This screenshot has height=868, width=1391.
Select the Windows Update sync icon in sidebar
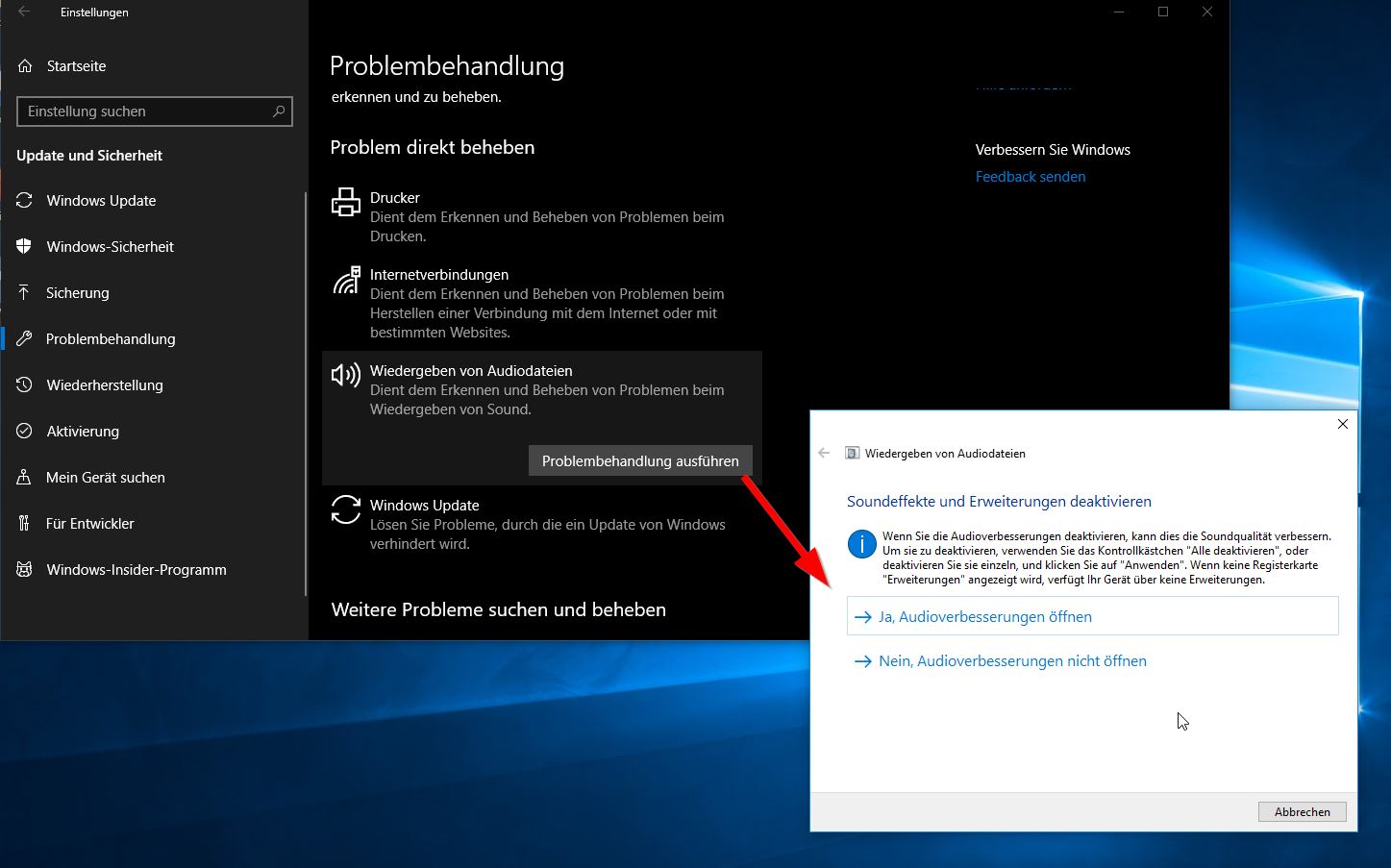tap(25, 201)
